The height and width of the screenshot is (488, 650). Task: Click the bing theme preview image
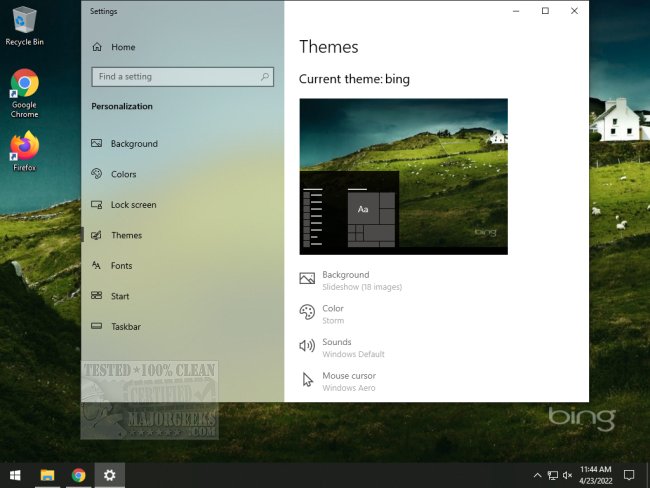[x=403, y=176]
